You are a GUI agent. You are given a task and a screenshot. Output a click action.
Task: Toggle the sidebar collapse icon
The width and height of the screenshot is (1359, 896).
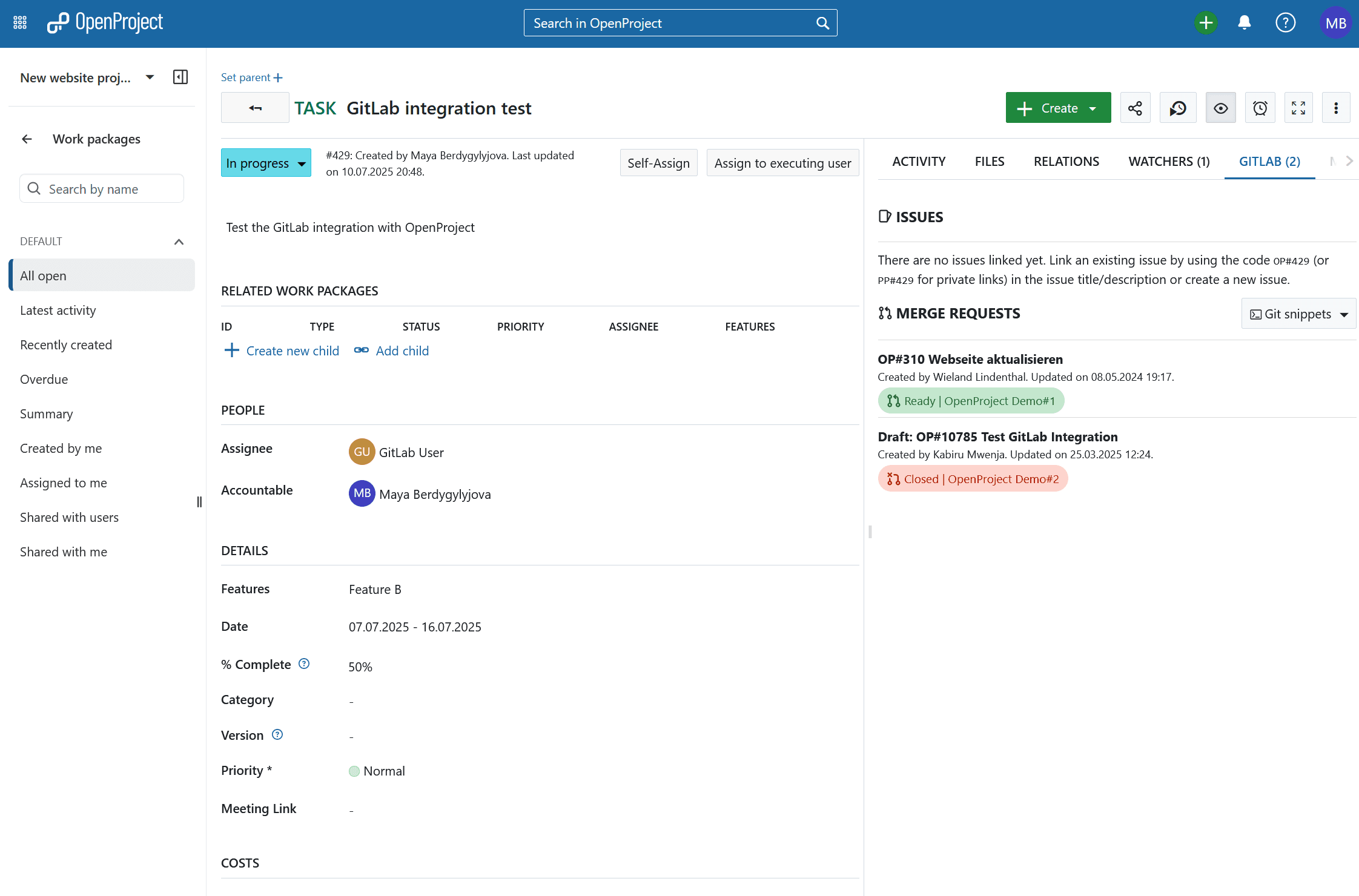[x=180, y=77]
